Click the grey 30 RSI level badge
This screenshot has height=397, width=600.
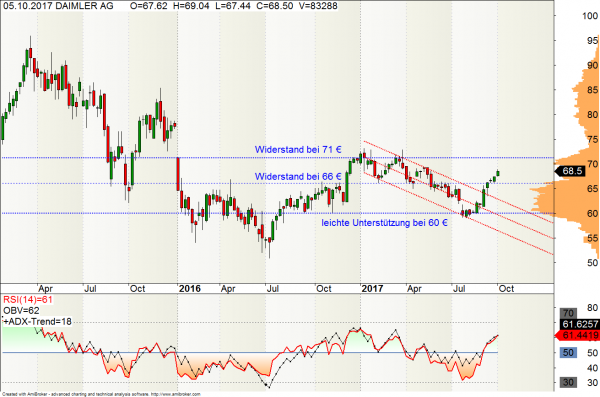tap(568, 382)
